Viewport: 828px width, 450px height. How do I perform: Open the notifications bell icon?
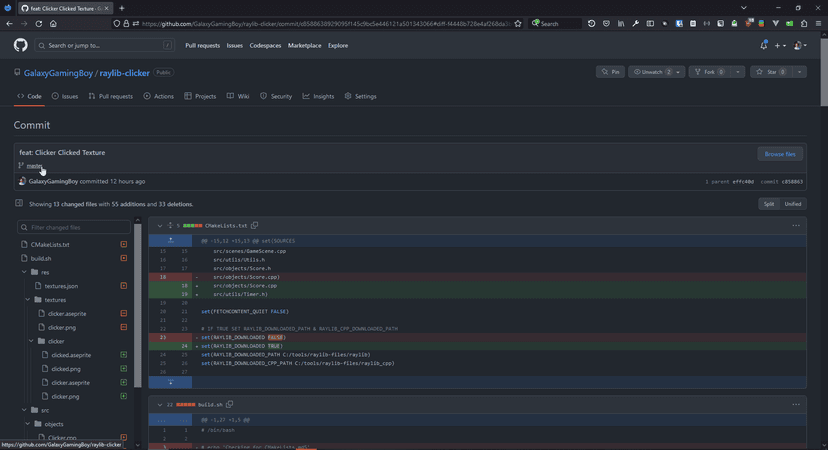pos(763,45)
